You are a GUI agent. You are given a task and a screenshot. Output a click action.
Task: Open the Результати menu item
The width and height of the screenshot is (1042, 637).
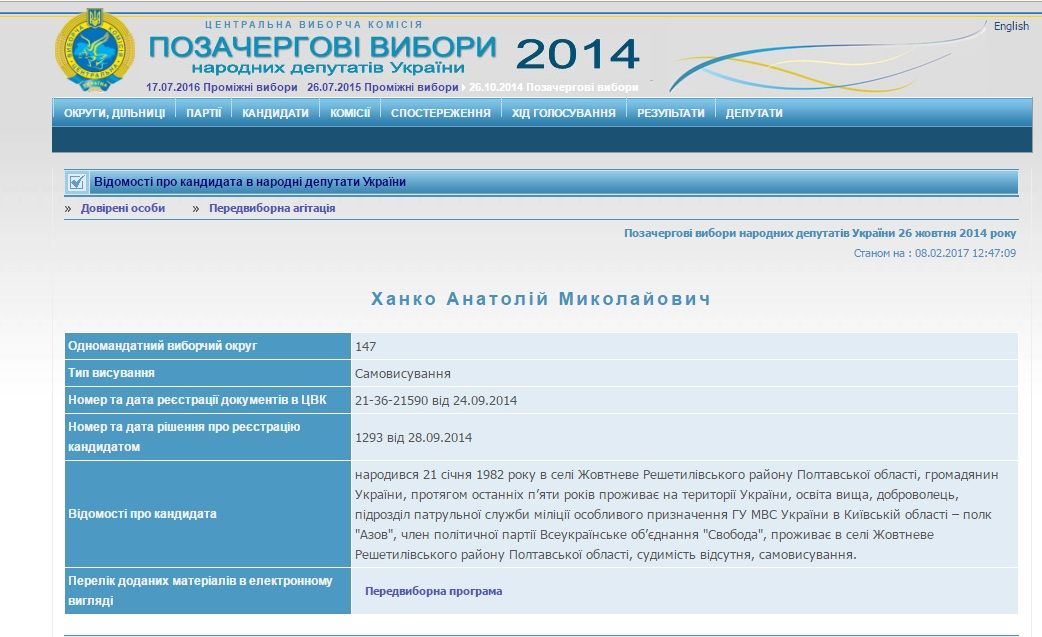pyautogui.click(x=670, y=113)
